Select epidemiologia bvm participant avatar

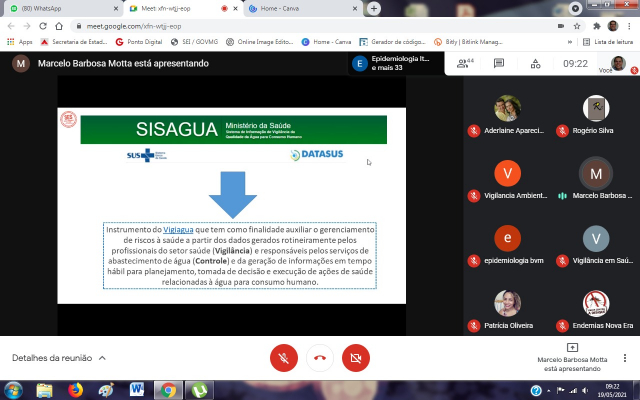(507, 238)
